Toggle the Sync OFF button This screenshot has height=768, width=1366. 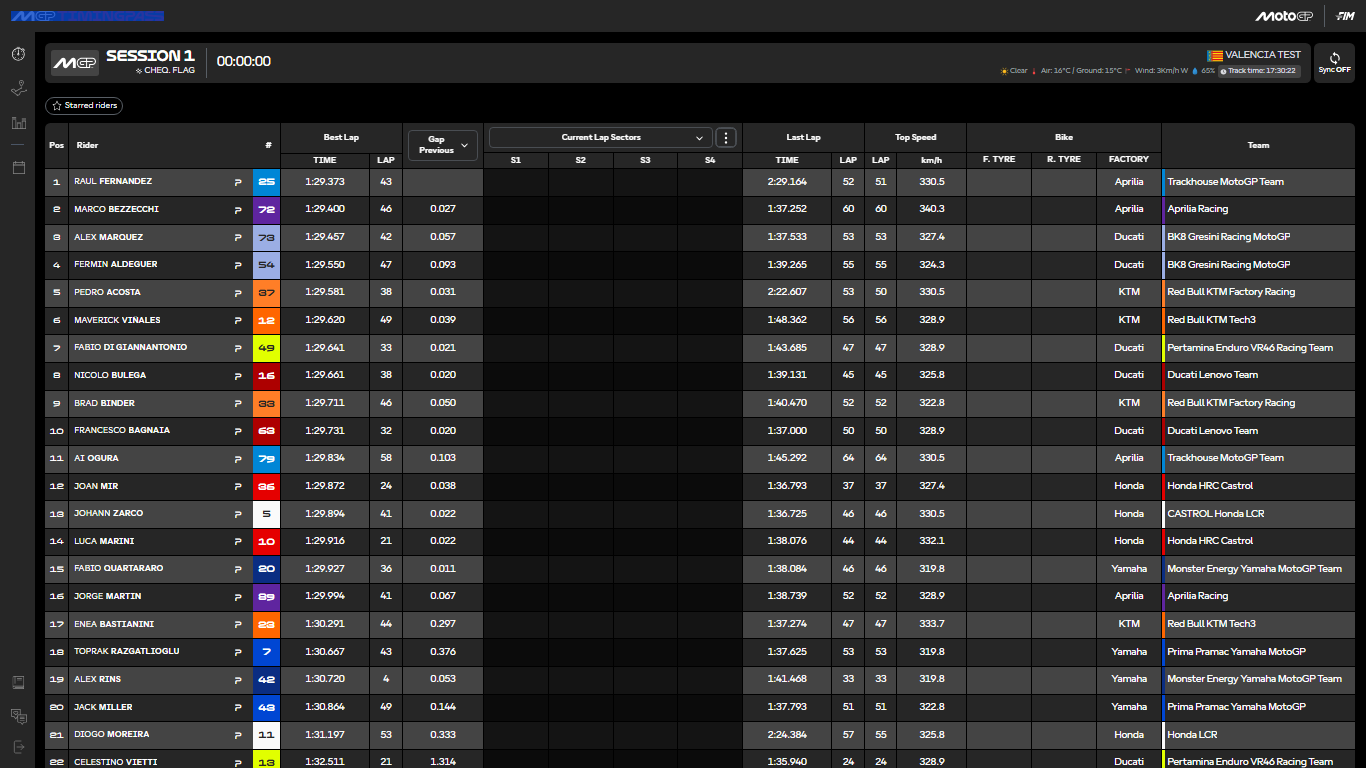pyautogui.click(x=1334, y=63)
